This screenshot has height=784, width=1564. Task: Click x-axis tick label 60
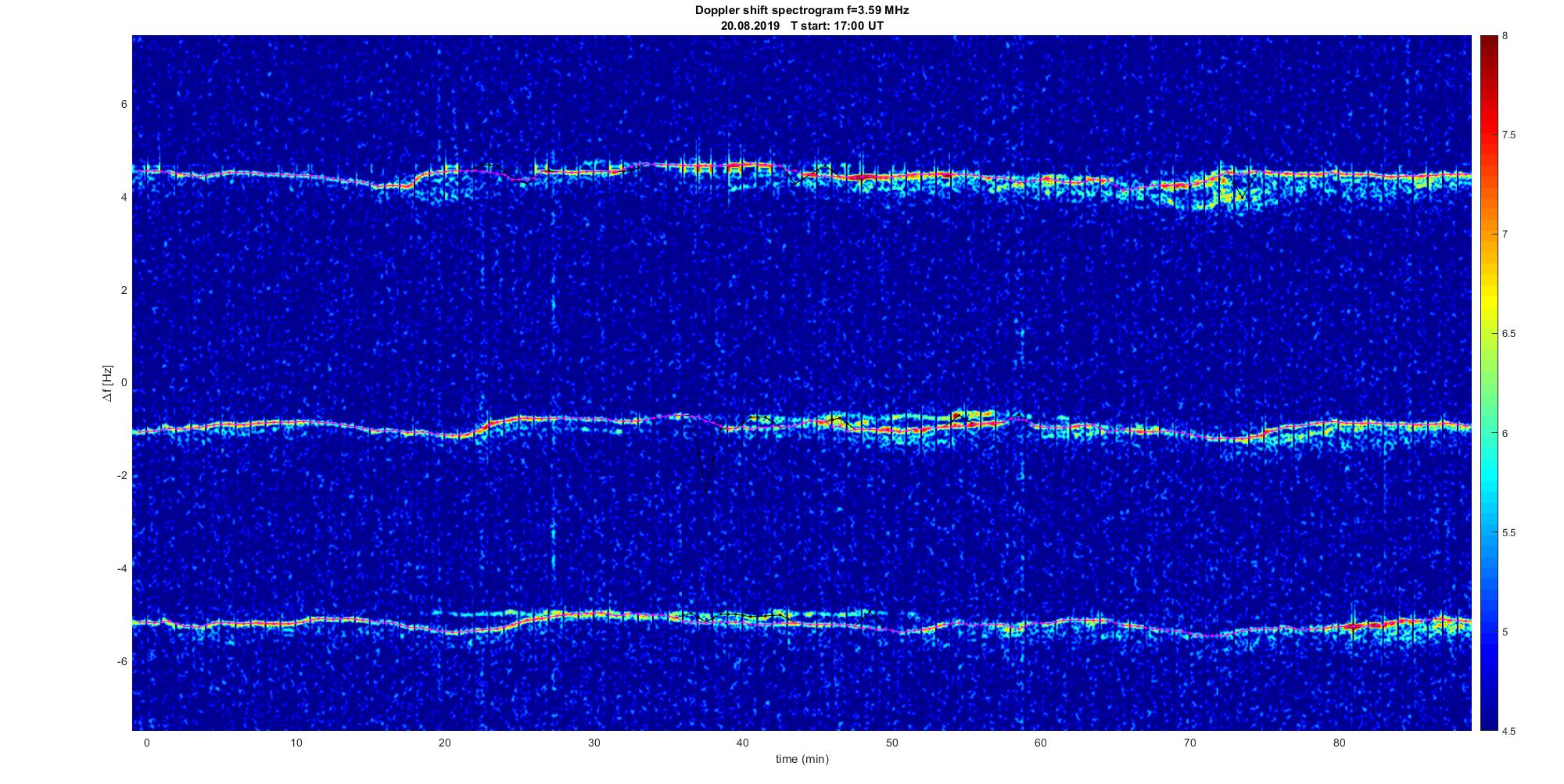coord(1041,743)
